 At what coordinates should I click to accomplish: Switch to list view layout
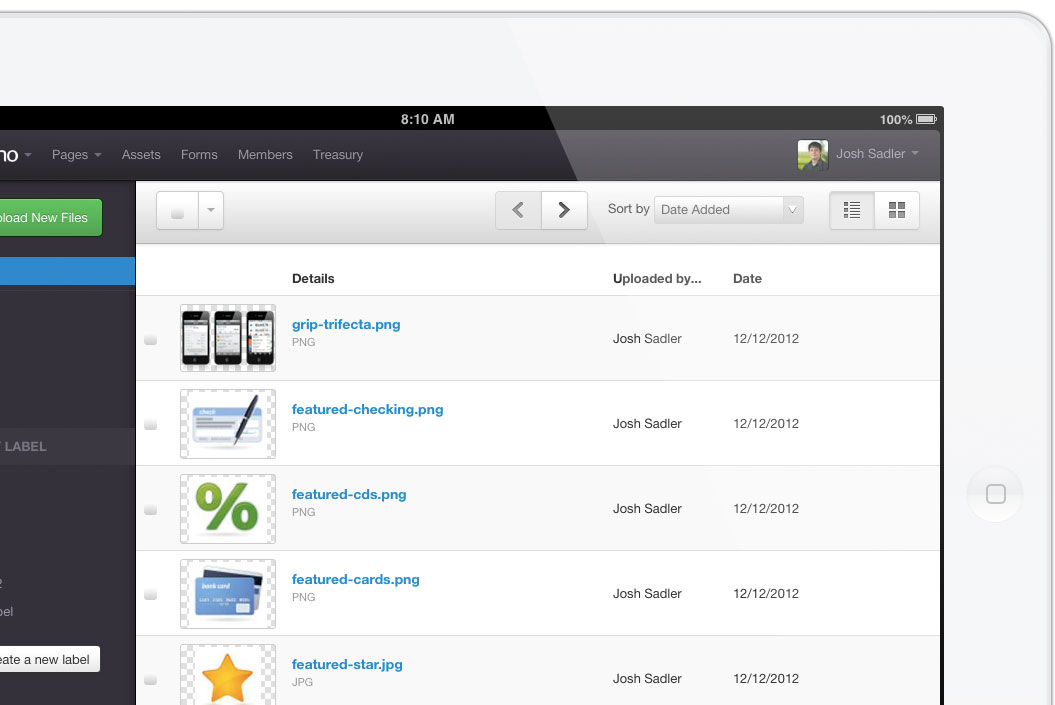point(852,211)
